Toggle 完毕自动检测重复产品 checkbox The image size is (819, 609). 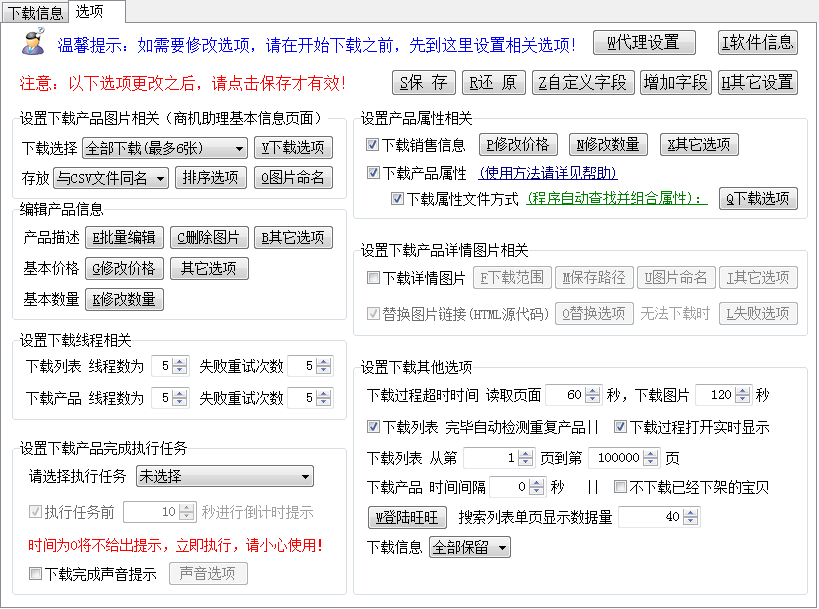[373, 427]
